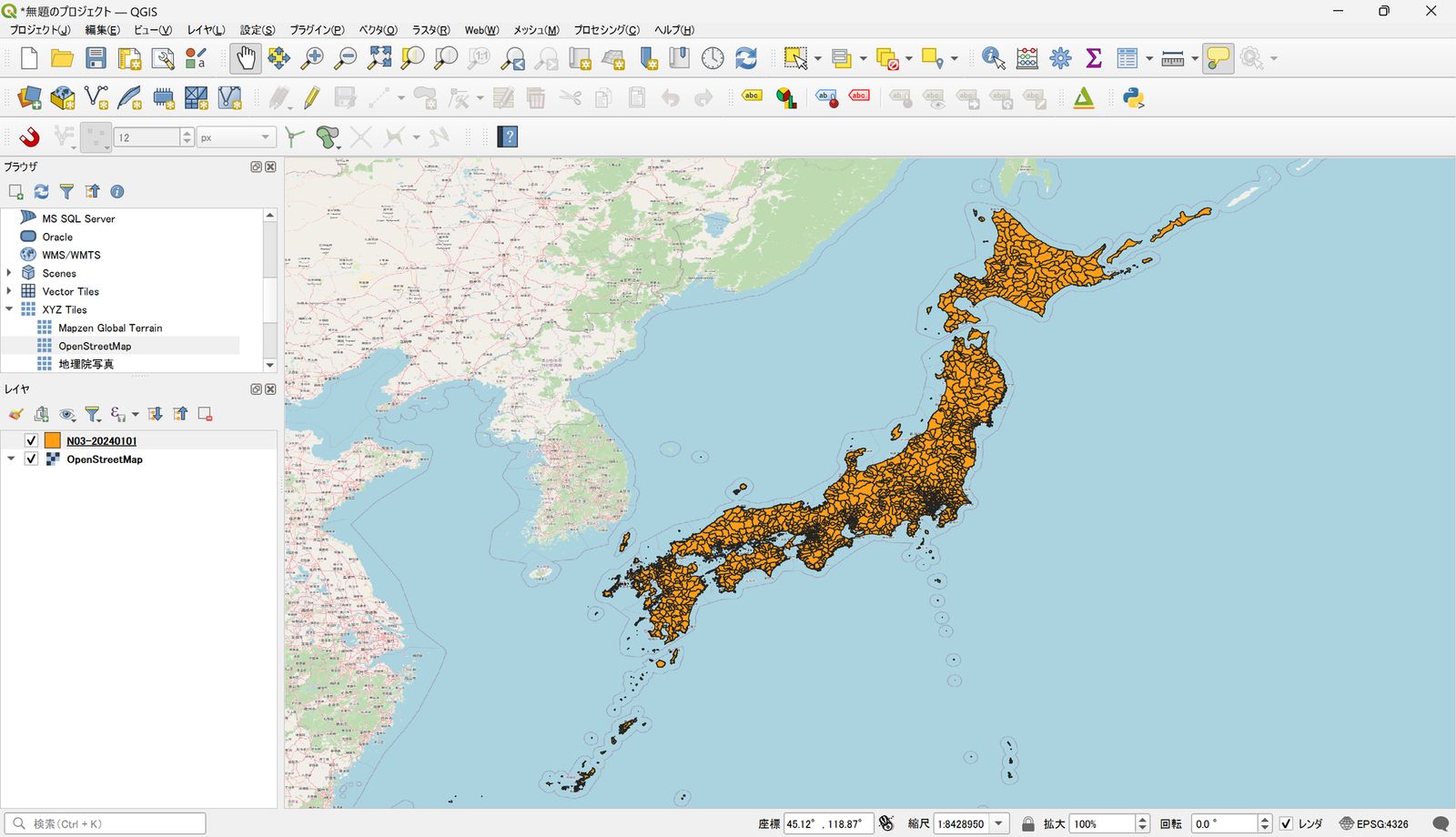Open the Python console icon

coord(1133,97)
